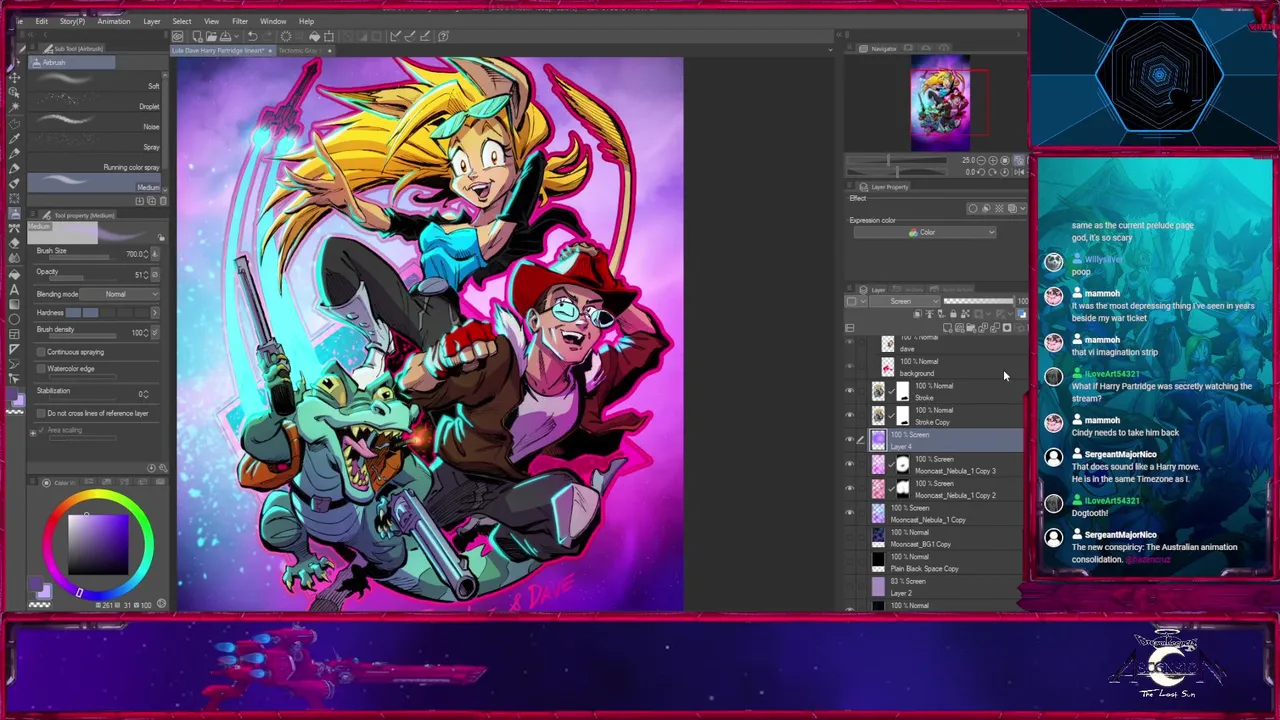Click the Undo icon in command bar

pos(252,37)
